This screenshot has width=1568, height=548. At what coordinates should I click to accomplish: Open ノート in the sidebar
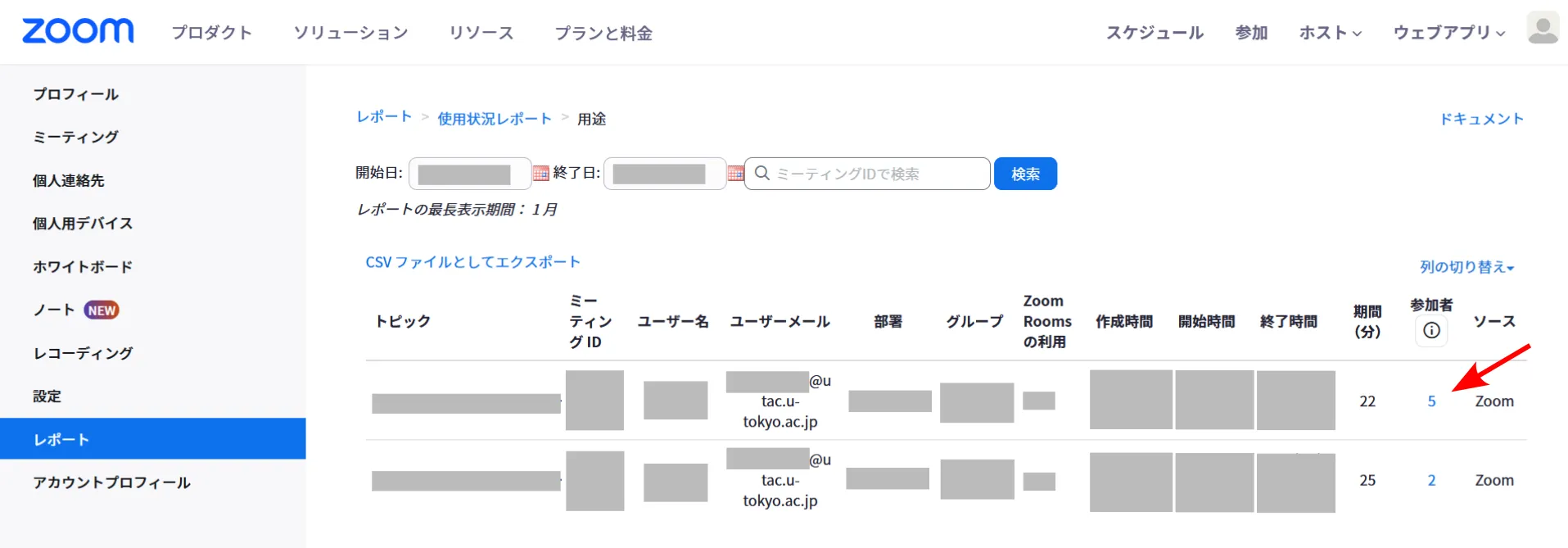click(x=54, y=310)
